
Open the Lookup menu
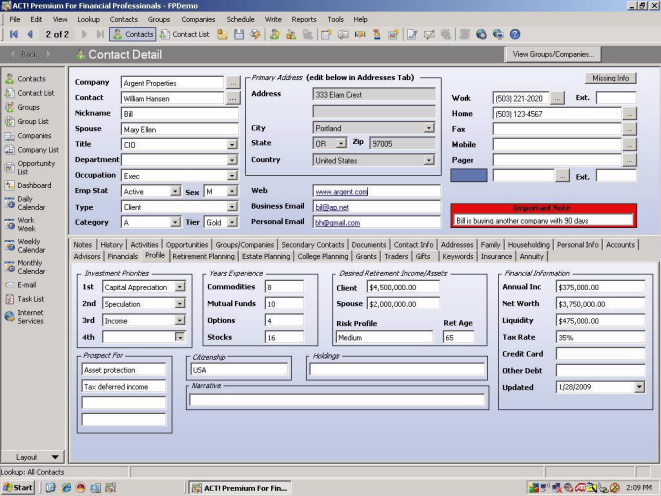(88, 19)
